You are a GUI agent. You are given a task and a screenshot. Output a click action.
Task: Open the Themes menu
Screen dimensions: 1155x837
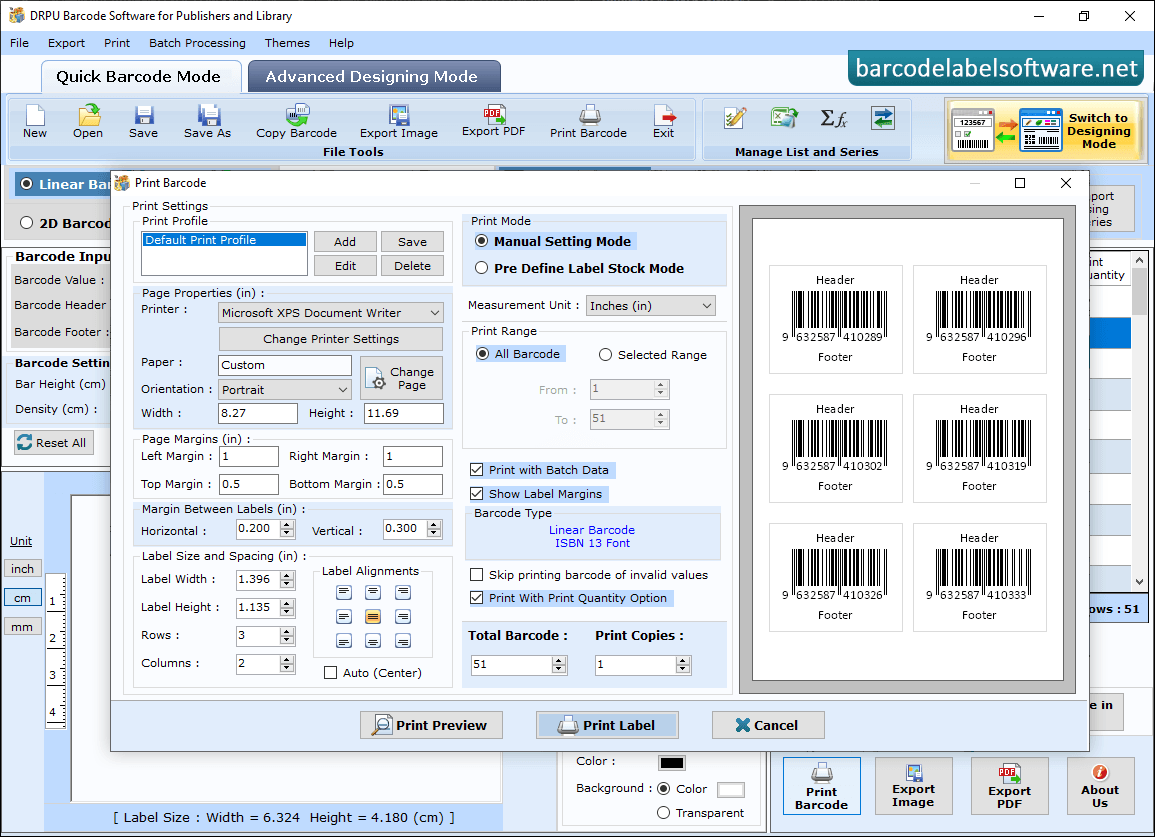(287, 43)
